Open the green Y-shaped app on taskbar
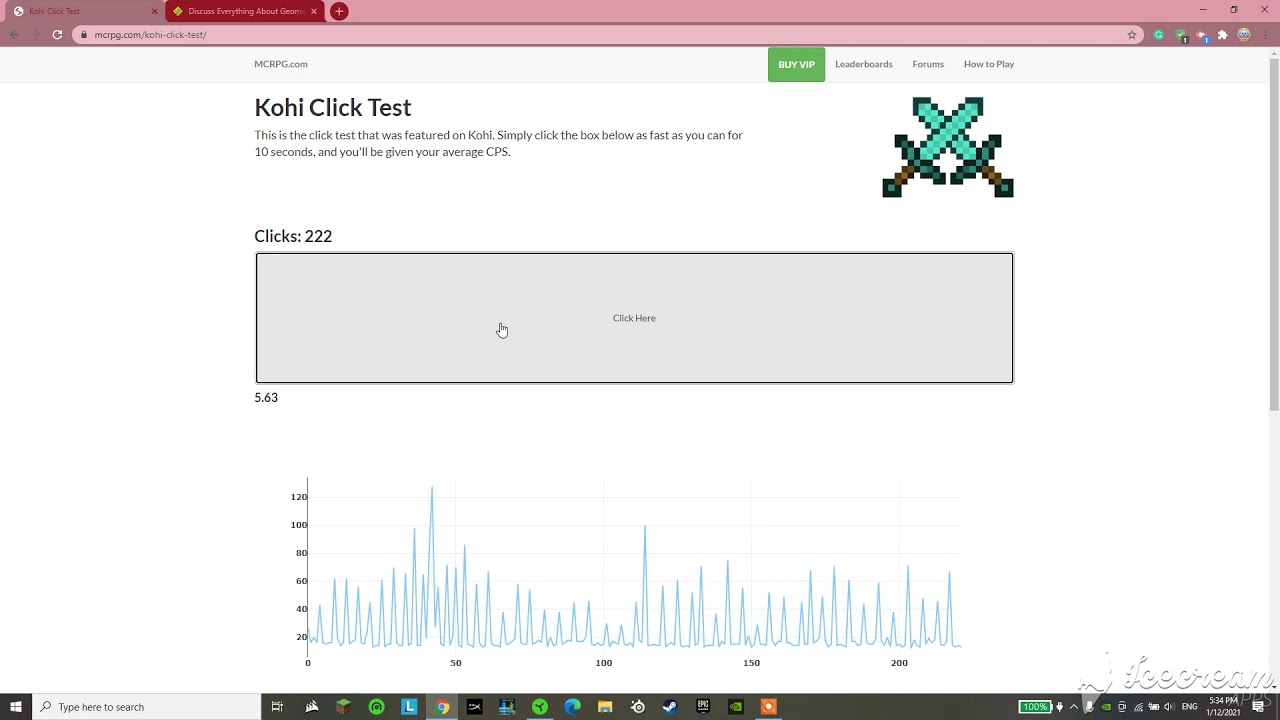Viewport: 1280px width, 720px height. (x=540, y=707)
